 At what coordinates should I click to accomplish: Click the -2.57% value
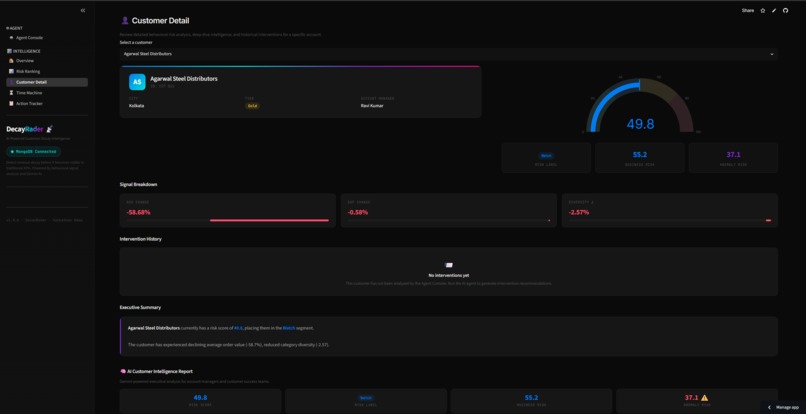click(579, 212)
